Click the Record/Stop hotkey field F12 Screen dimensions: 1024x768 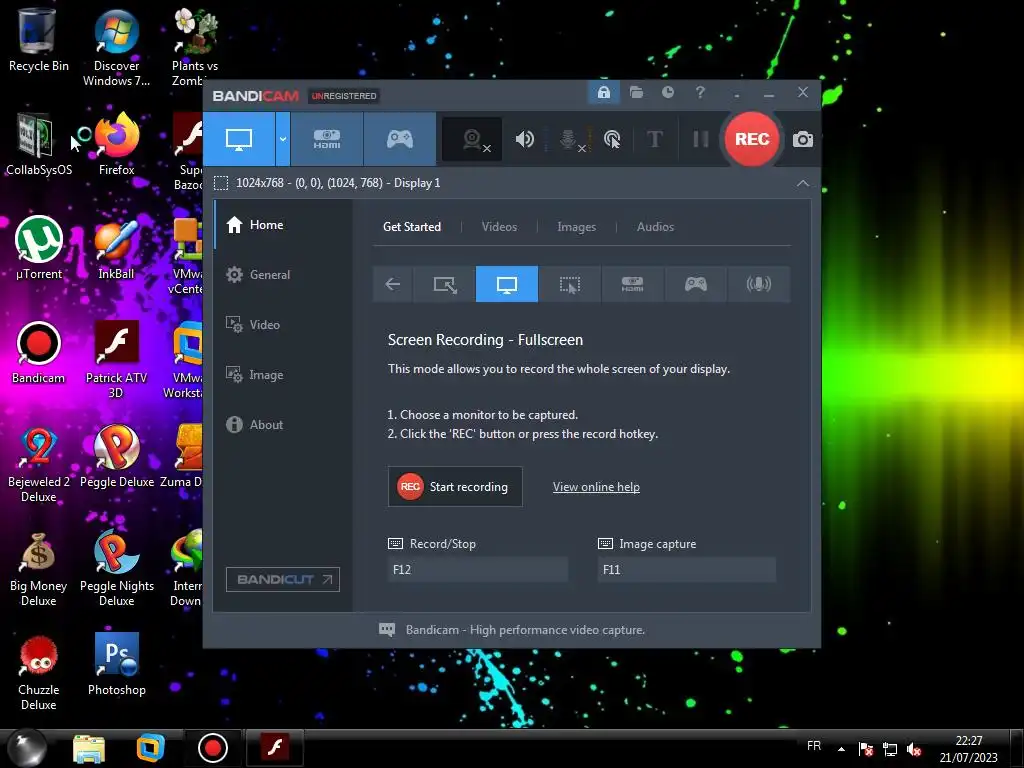pos(478,569)
